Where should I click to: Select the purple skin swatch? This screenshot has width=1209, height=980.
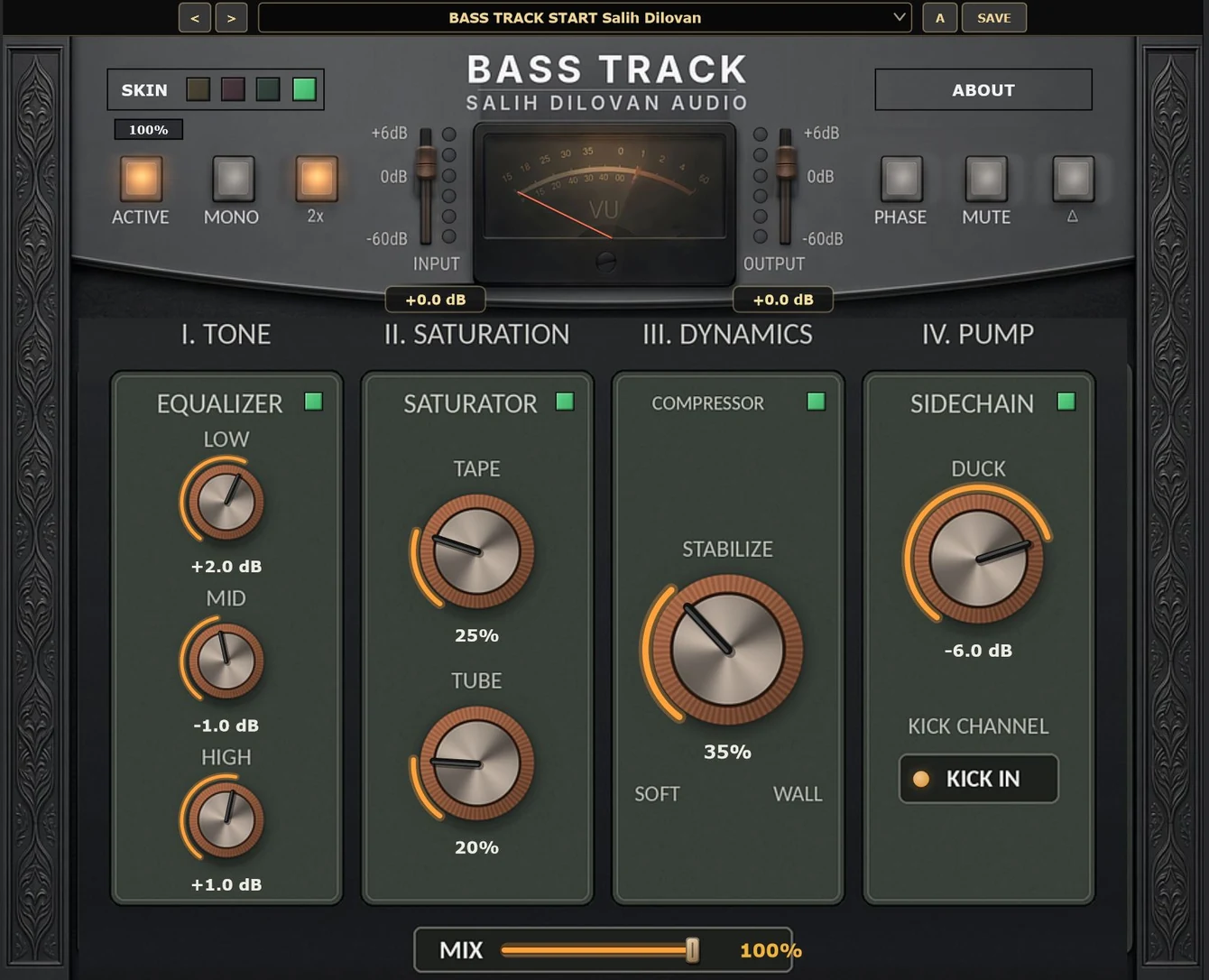coord(233,88)
